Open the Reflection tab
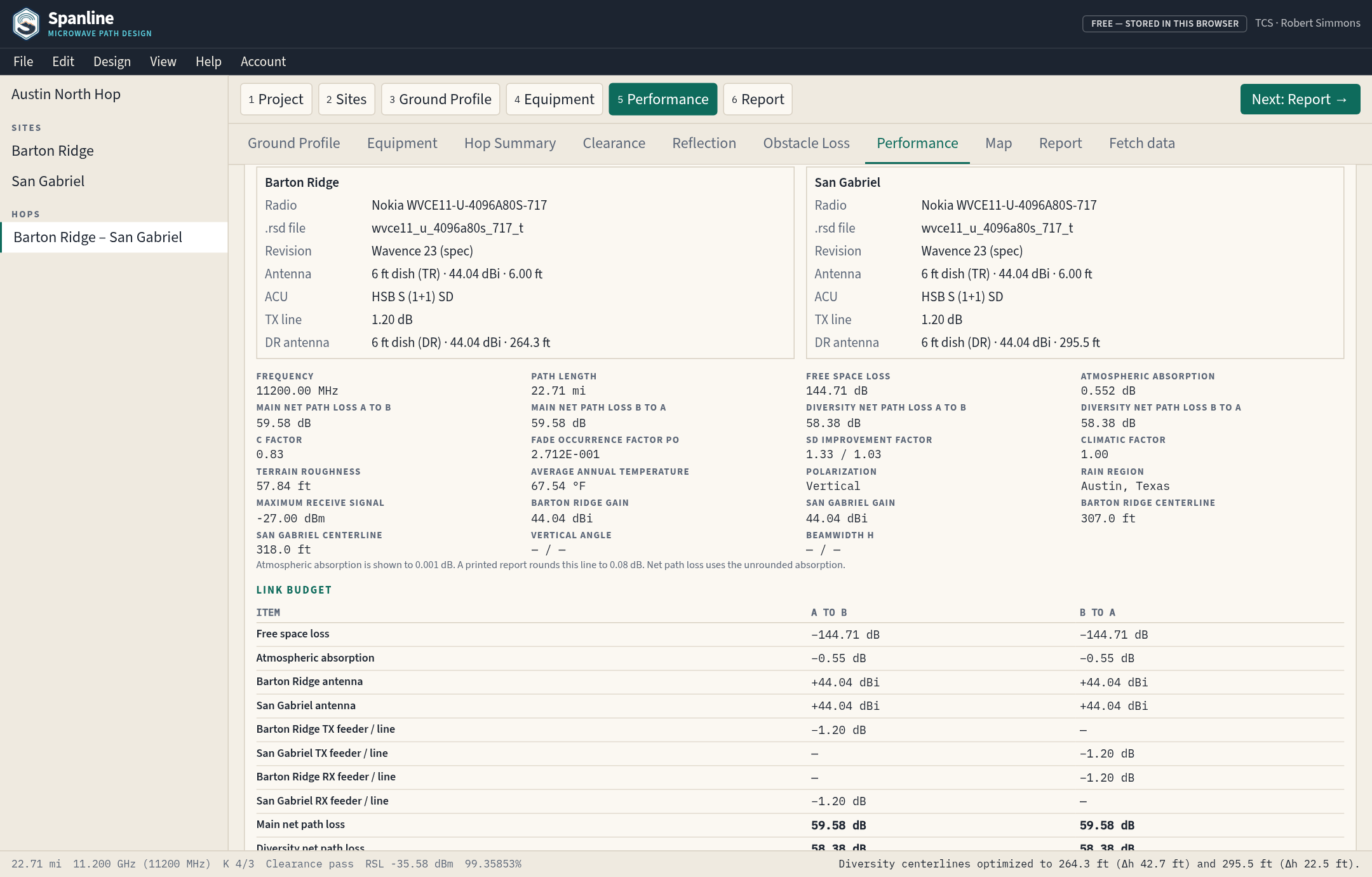This screenshot has height=877, width=1372. coord(704,143)
